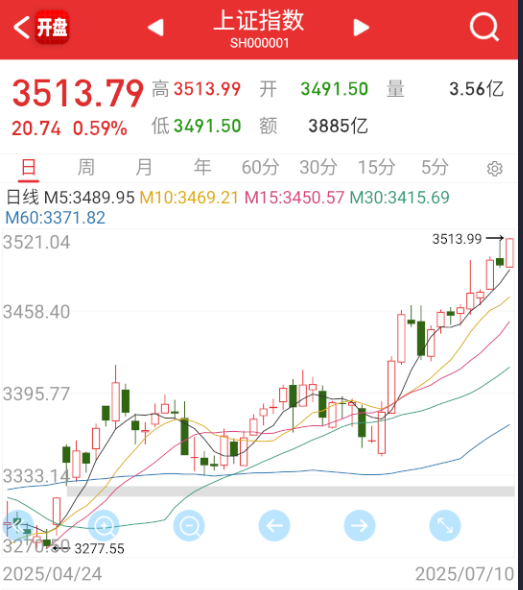Tap the latest candlestick at 3513.99

[x=510, y=253]
